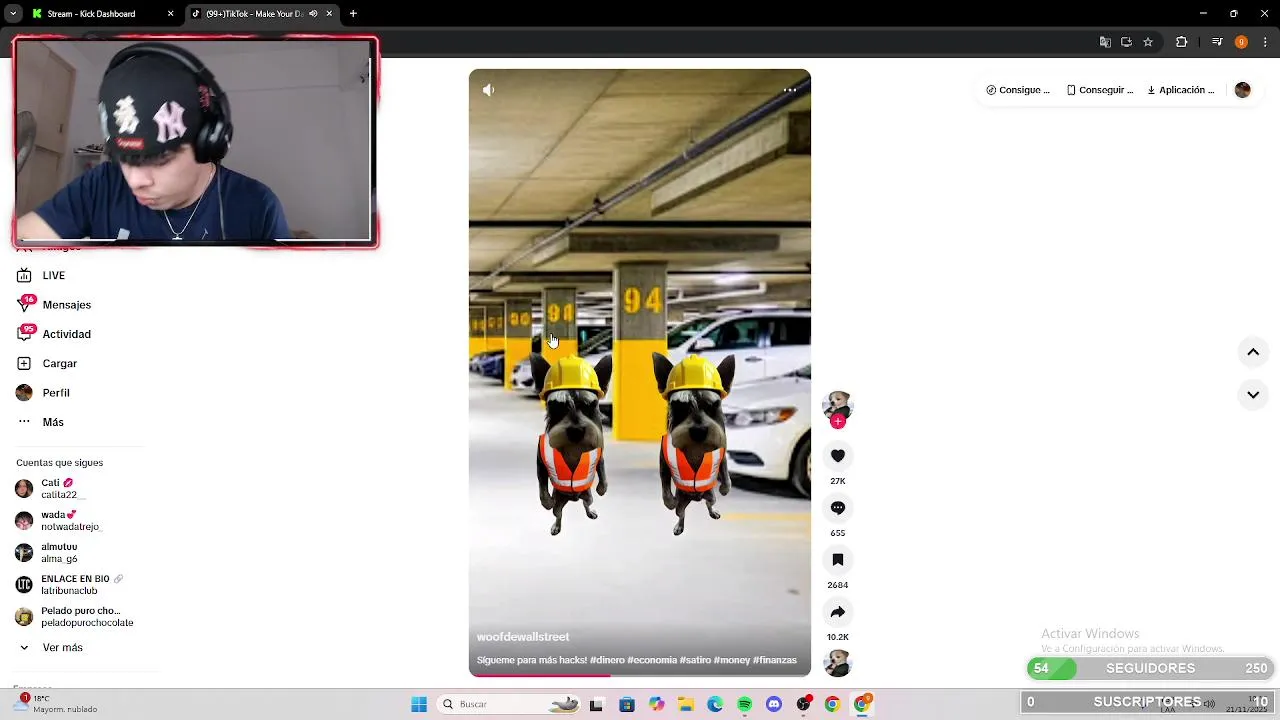Viewport: 1280px width, 720px height.
Task: Open followed account latribunaclub
Action: 68,584
